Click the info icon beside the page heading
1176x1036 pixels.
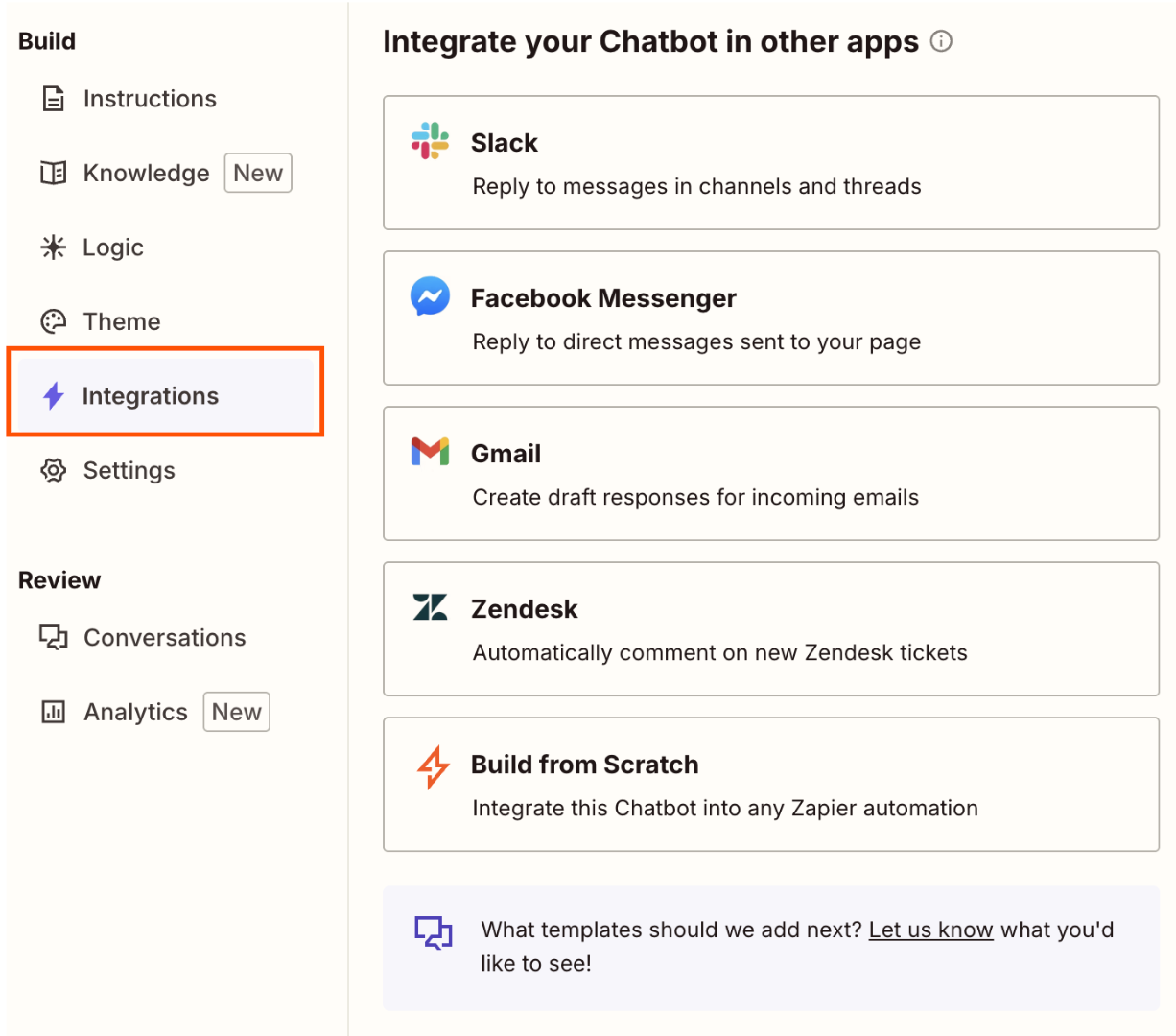tap(942, 41)
